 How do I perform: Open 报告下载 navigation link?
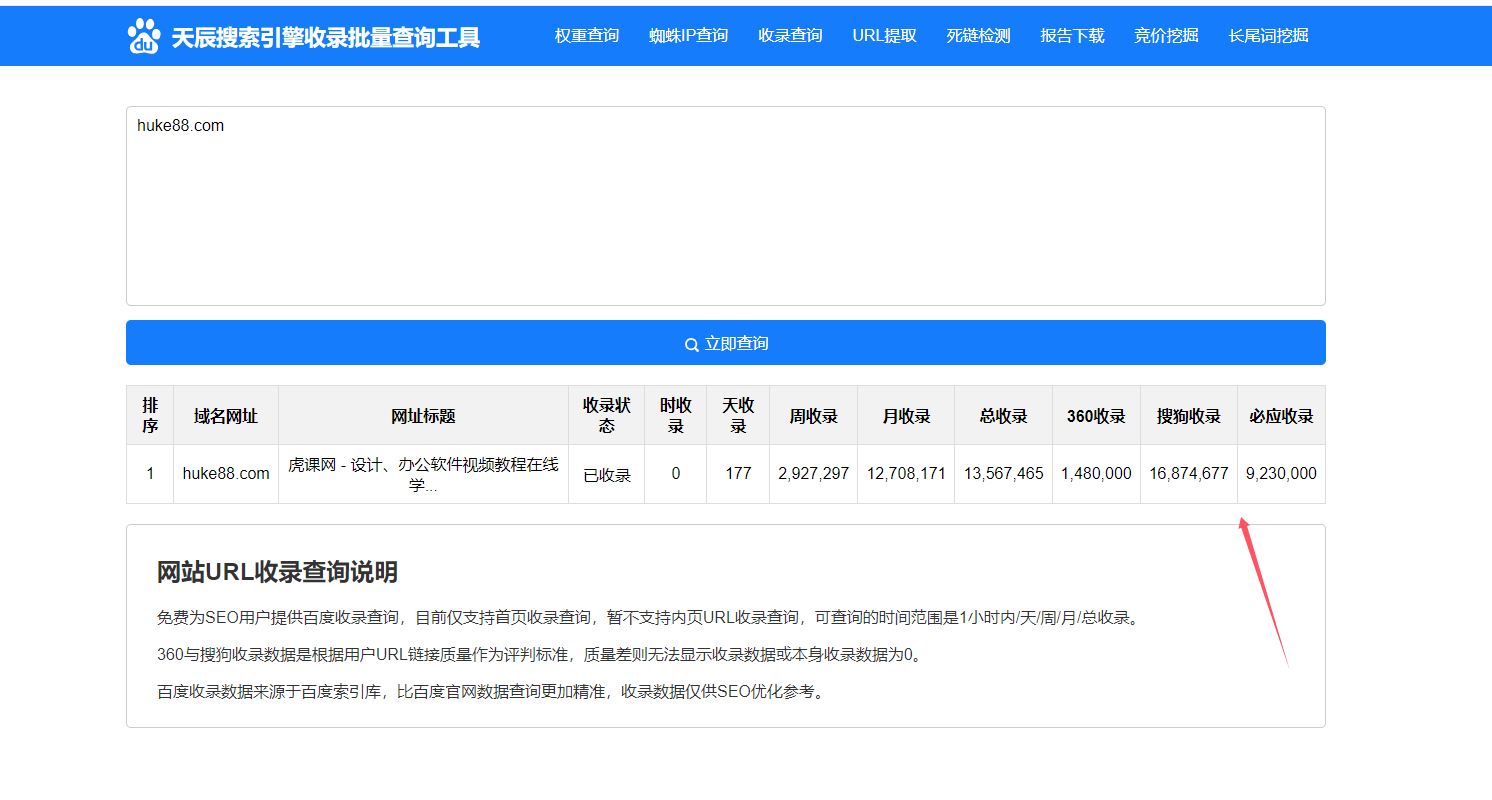coord(1072,36)
